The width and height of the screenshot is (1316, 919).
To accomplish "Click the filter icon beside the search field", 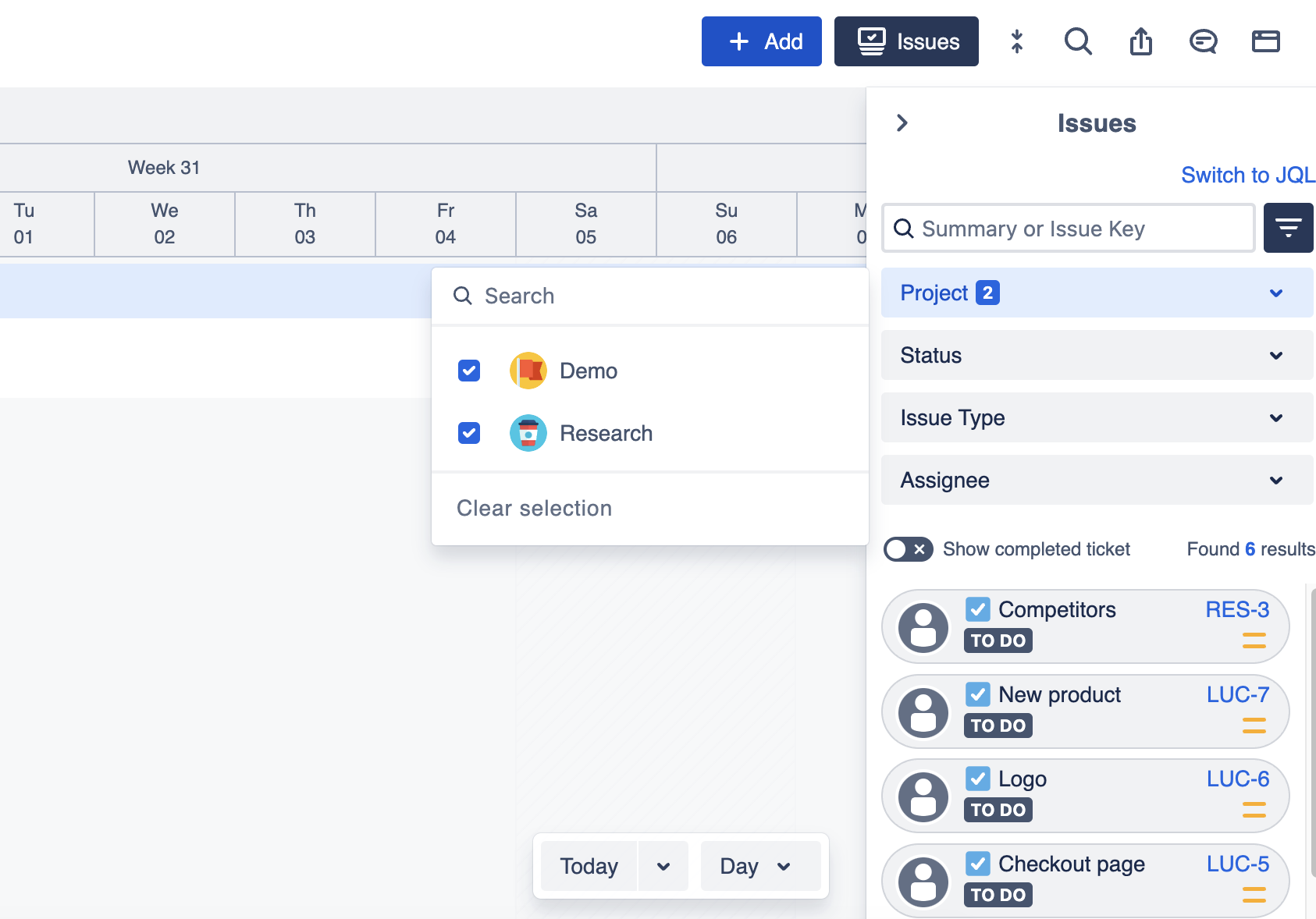I will click(x=1288, y=228).
